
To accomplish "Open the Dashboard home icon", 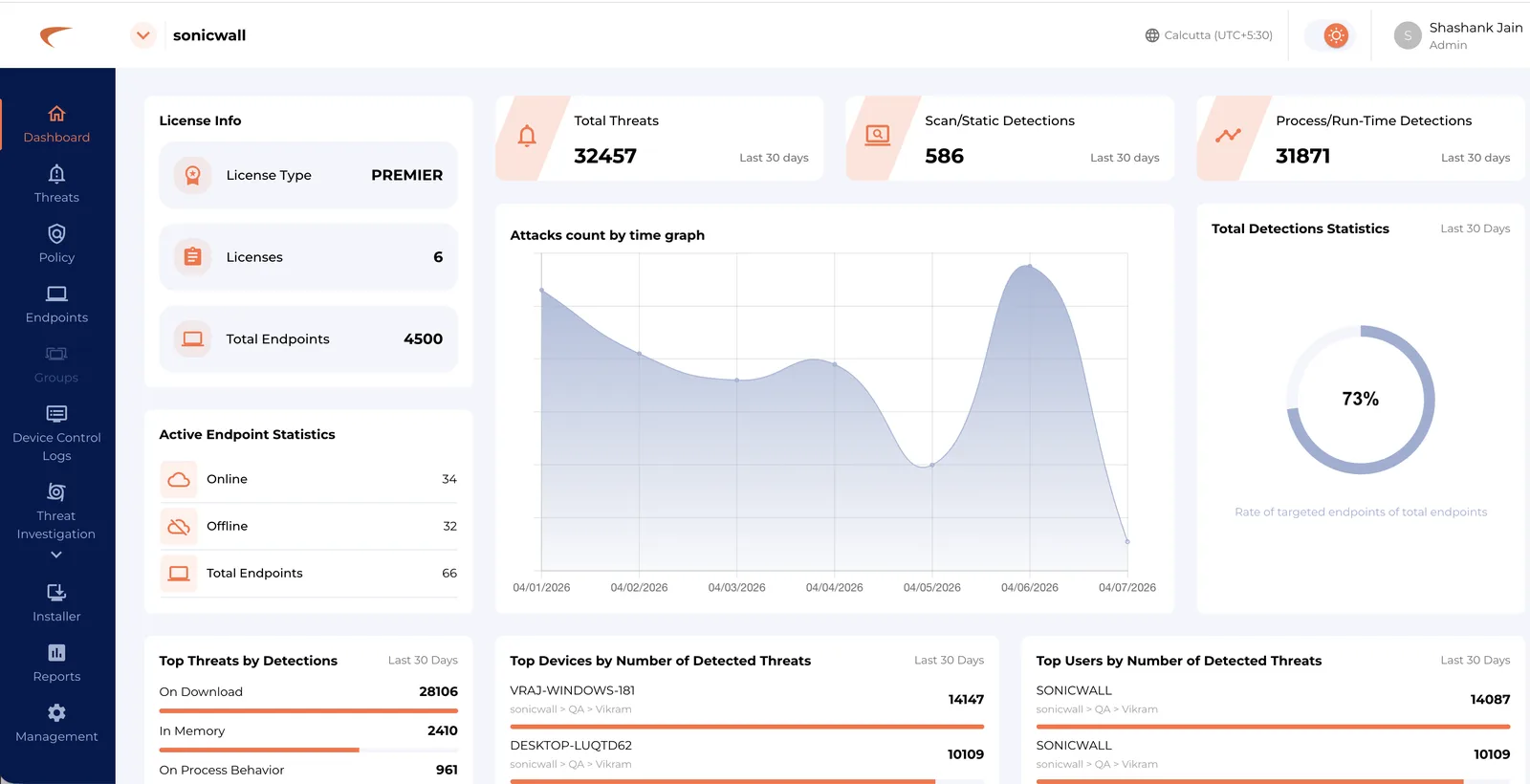I will [56, 114].
